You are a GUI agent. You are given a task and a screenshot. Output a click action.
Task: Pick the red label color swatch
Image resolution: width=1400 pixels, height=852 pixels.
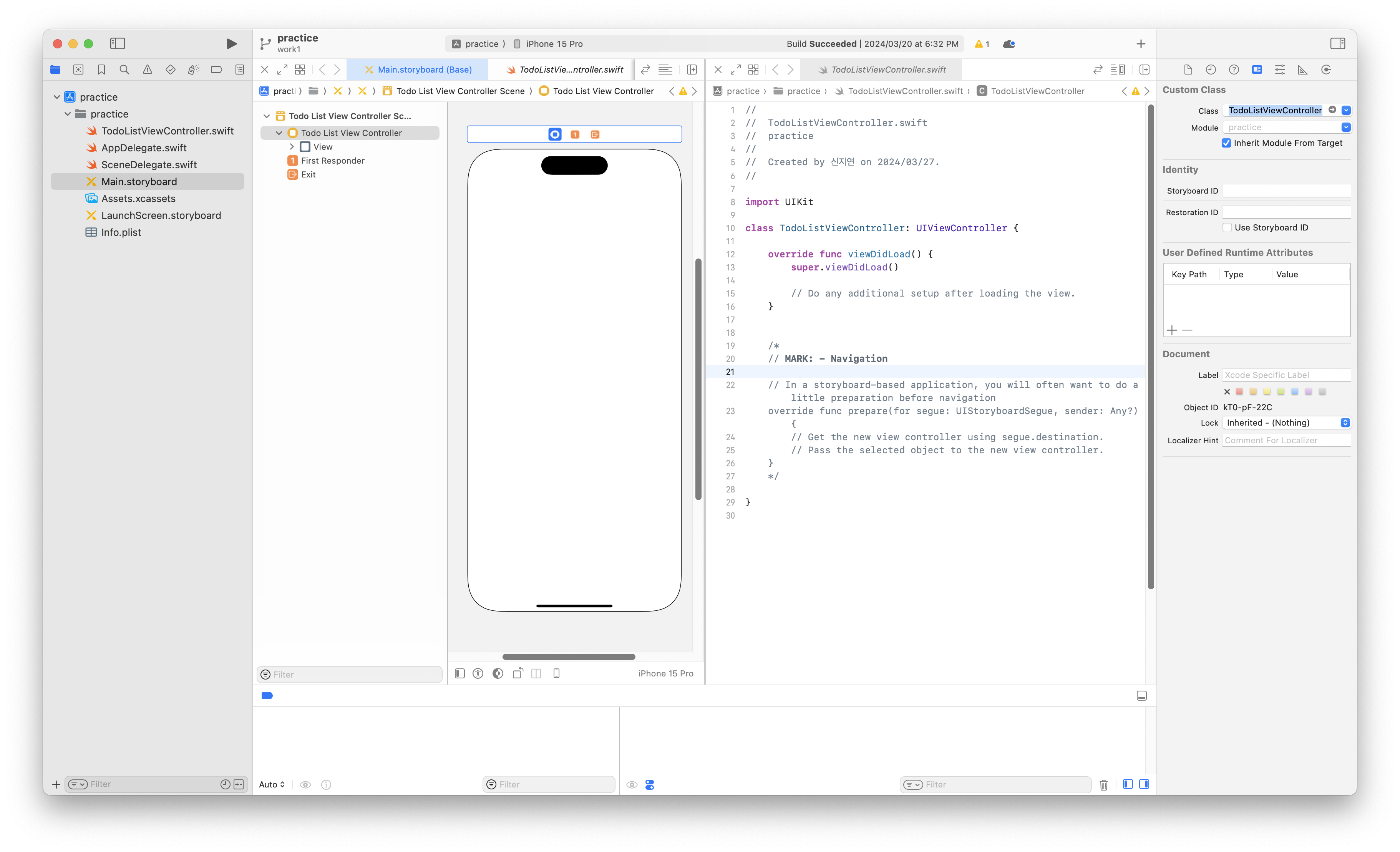[x=1239, y=391]
